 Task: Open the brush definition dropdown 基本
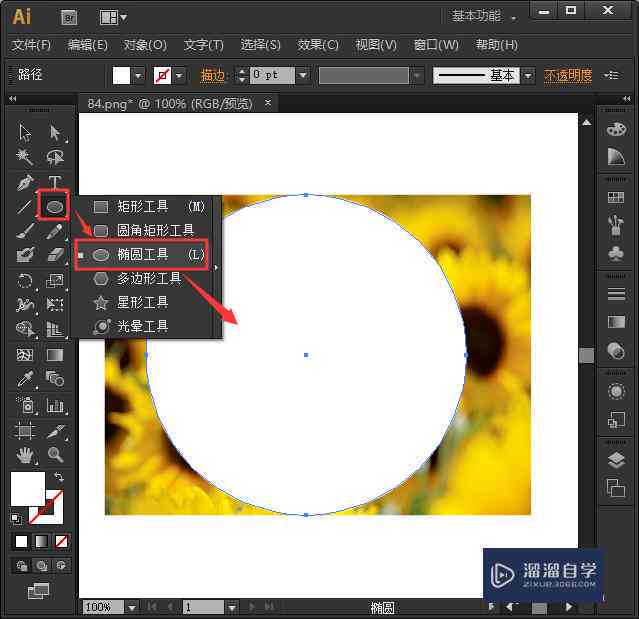point(528,76)
